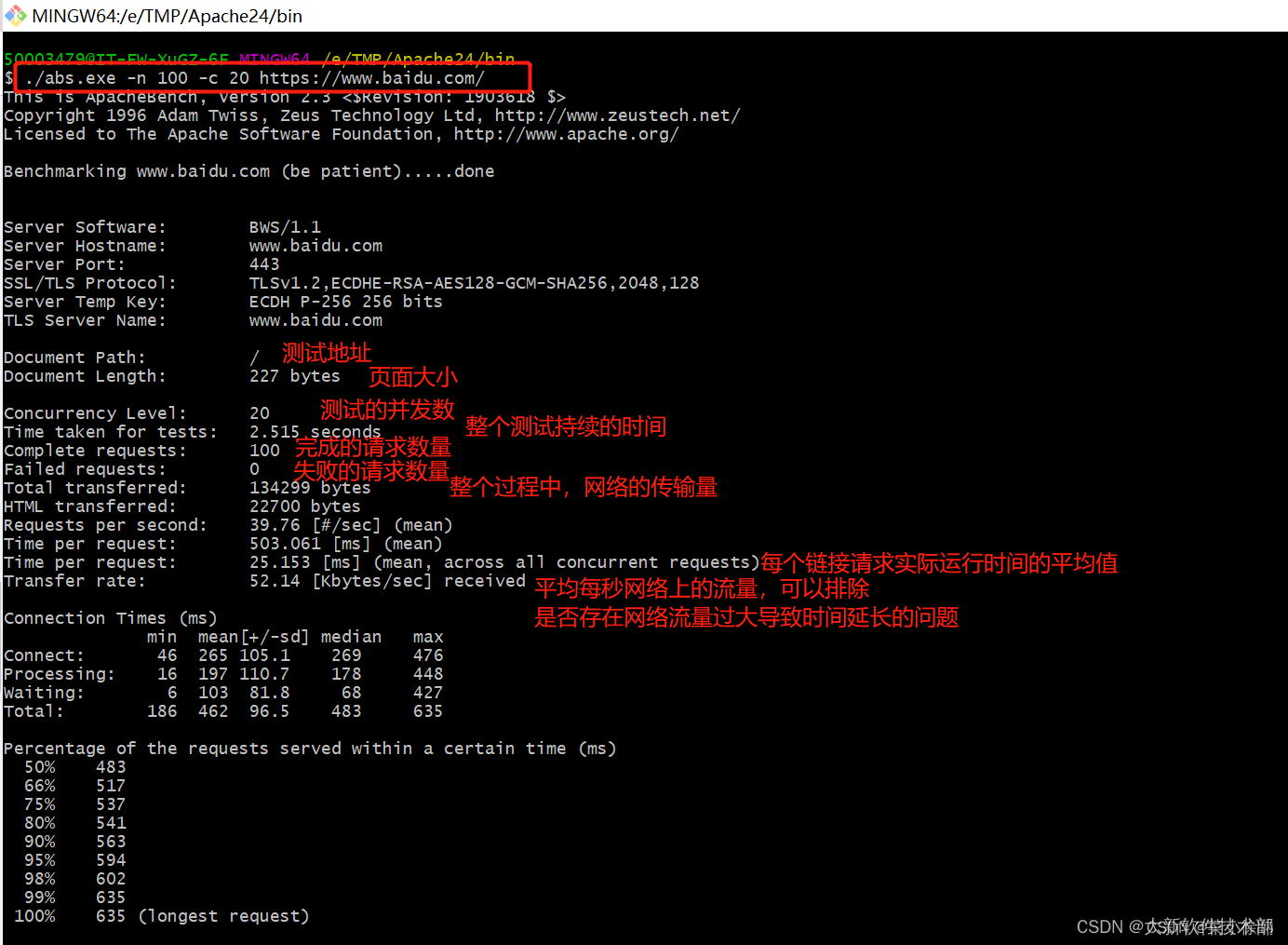This screenshot has height=945, width=1288.
Task: Click the Total transferred value 134299 bytes
Action: pos(310,488)
